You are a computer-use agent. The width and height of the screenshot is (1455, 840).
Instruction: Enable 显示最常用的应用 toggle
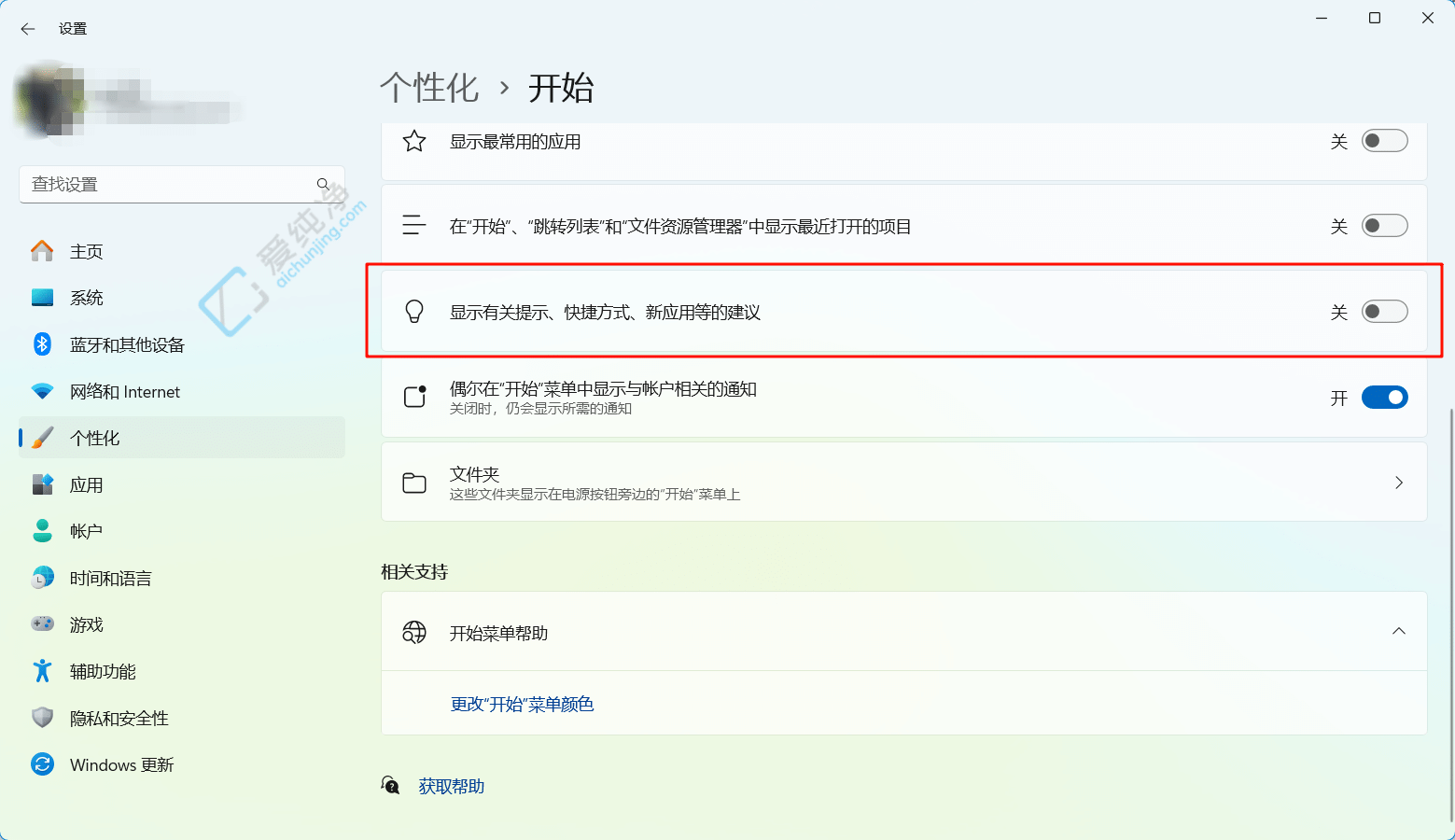[x=1385, y=140]
